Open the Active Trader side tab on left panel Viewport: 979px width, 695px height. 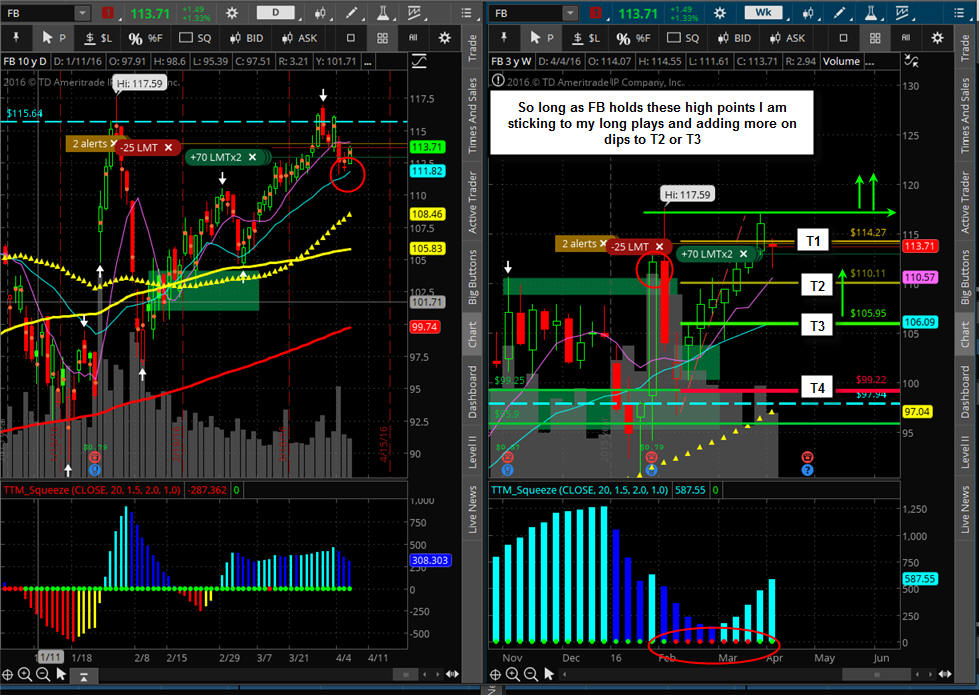point(474,203)
